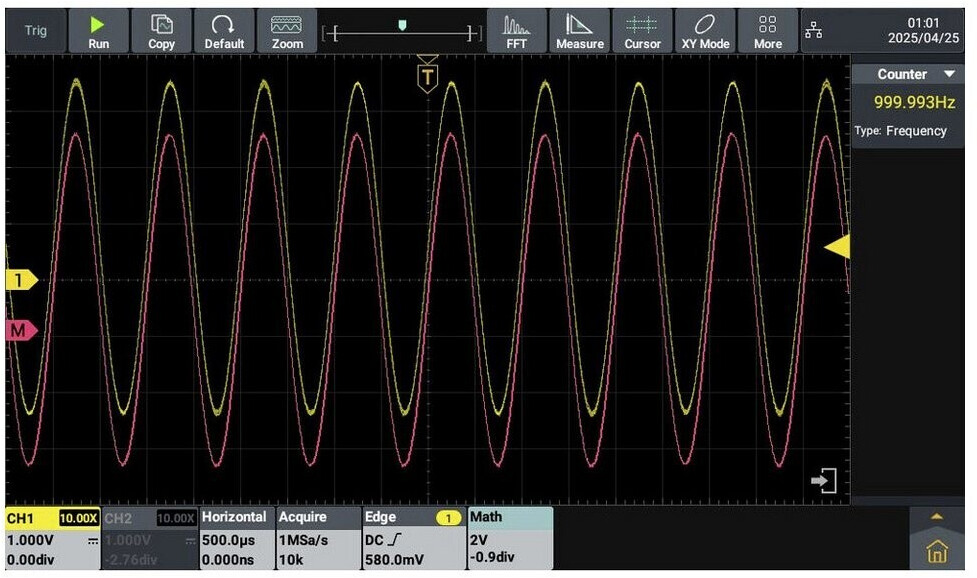
Task: Open the Measure tool
Action: pos(580,31)
